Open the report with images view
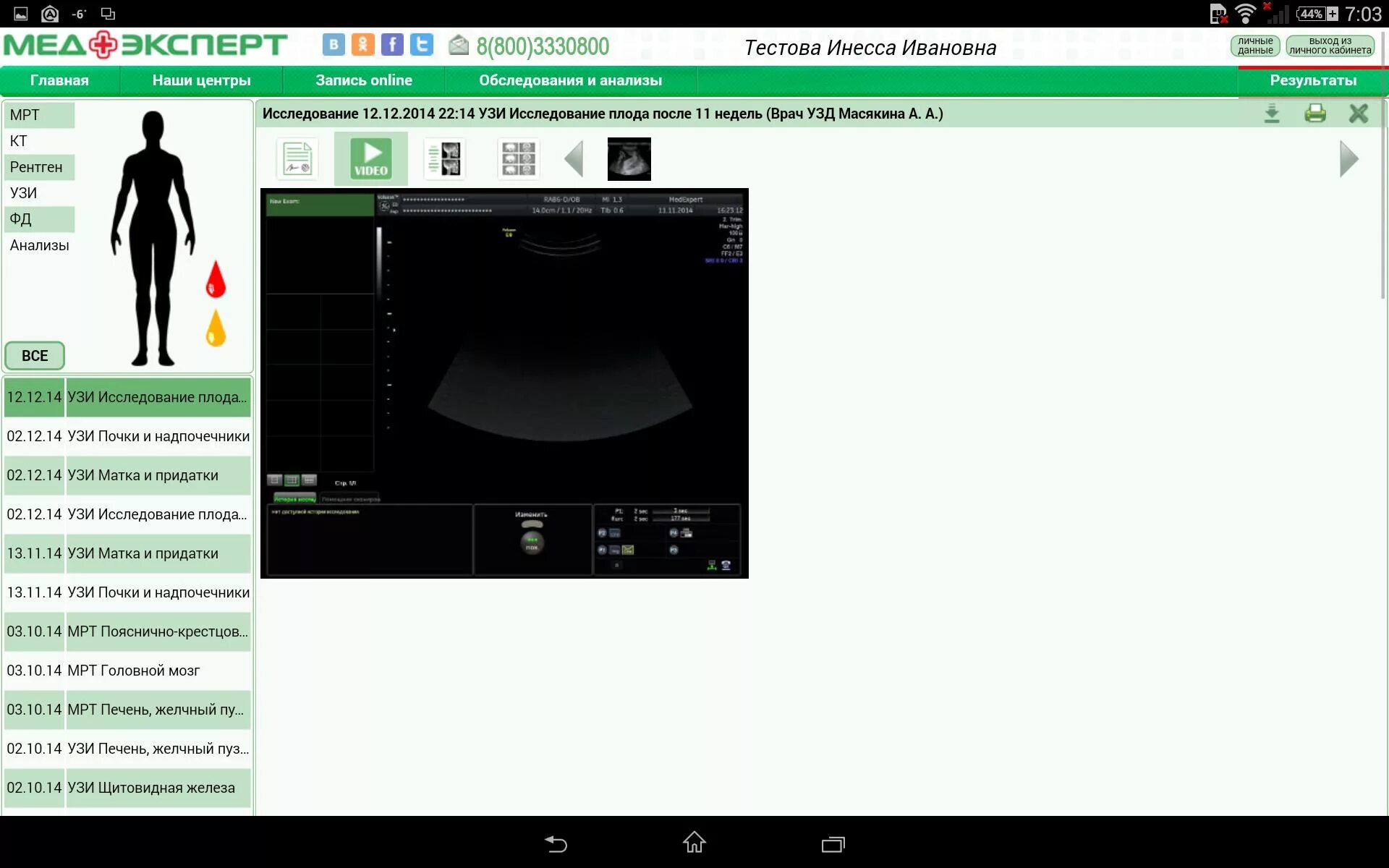The image size is (1389, 868). tap(444, 158)
